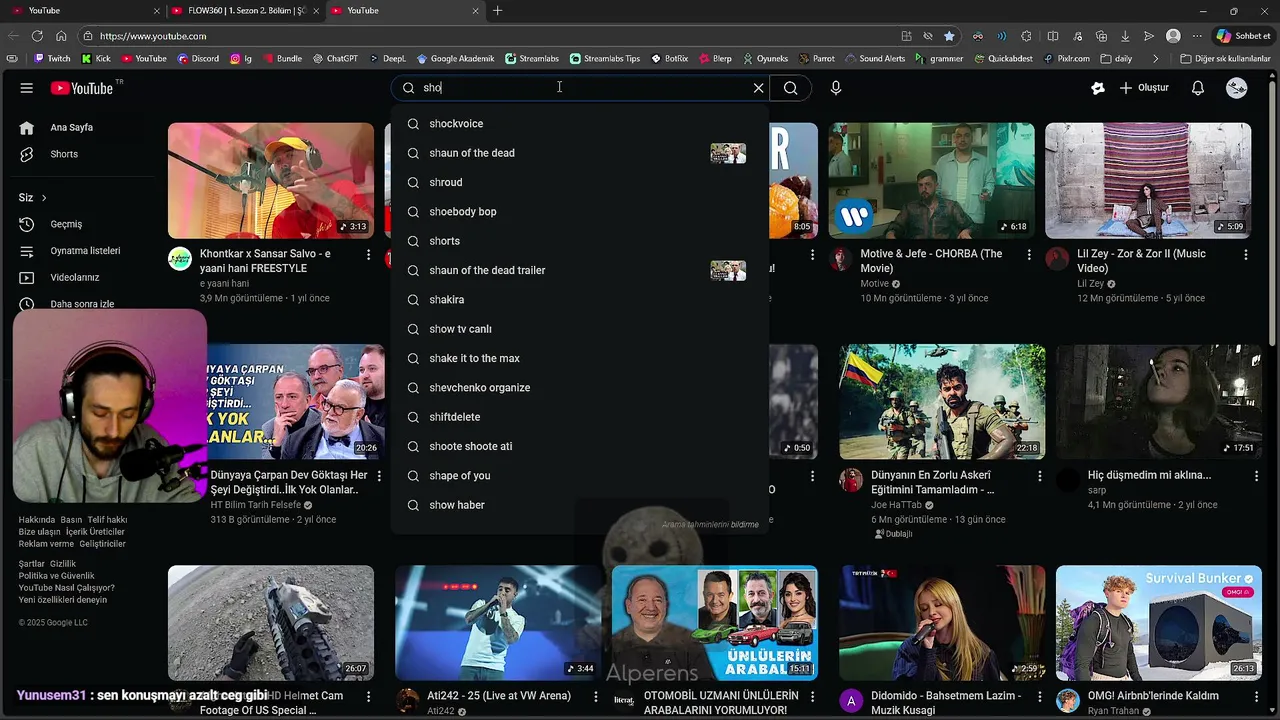Screen dimensions: 1280x720
Task: Reload the page with refresh icon
Action: 36,36
